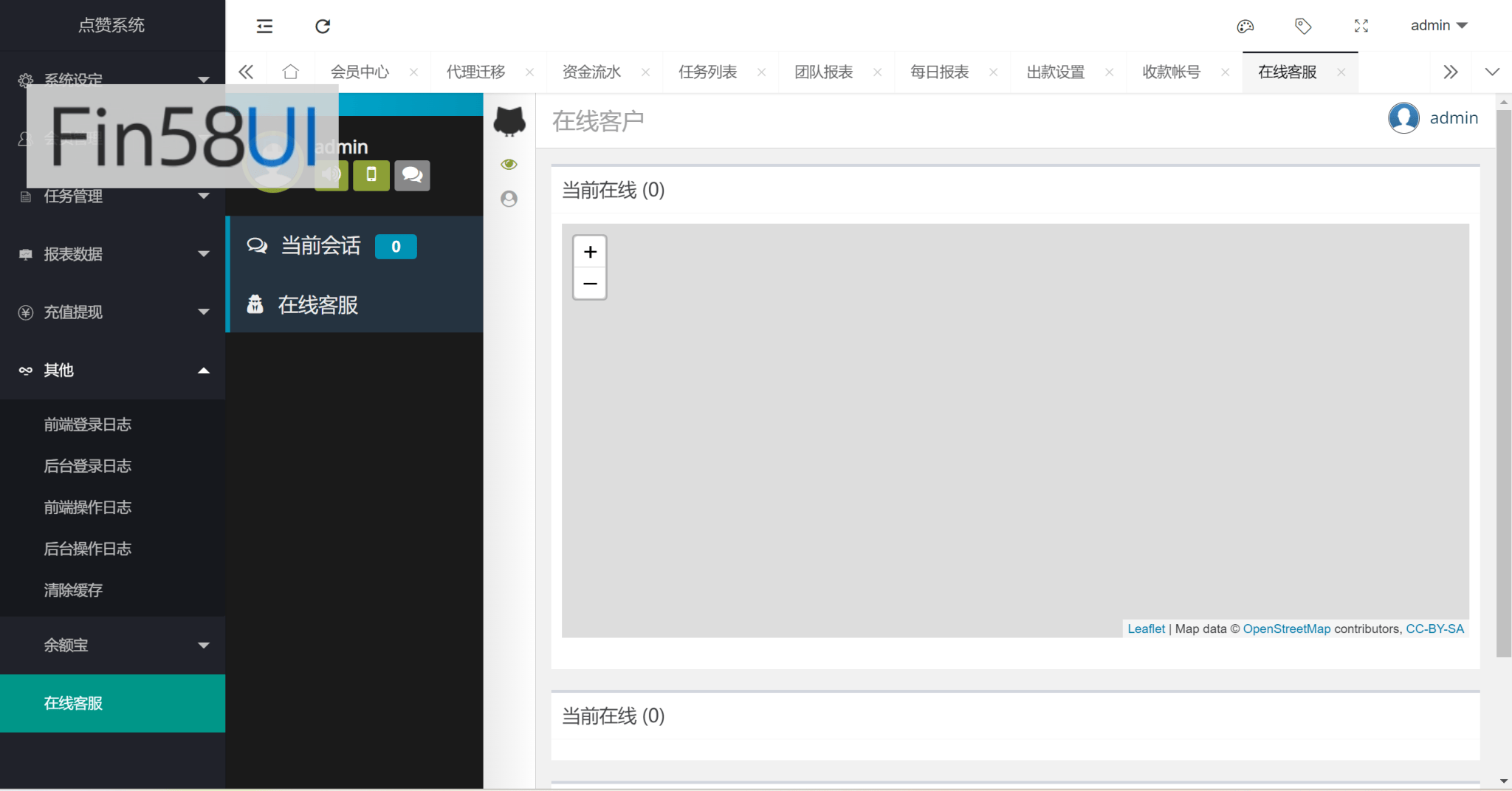Toggle the green eye visitor view
Image resolution: width=1512 pixels, height=791 pixels.
[x=509, y=164]
